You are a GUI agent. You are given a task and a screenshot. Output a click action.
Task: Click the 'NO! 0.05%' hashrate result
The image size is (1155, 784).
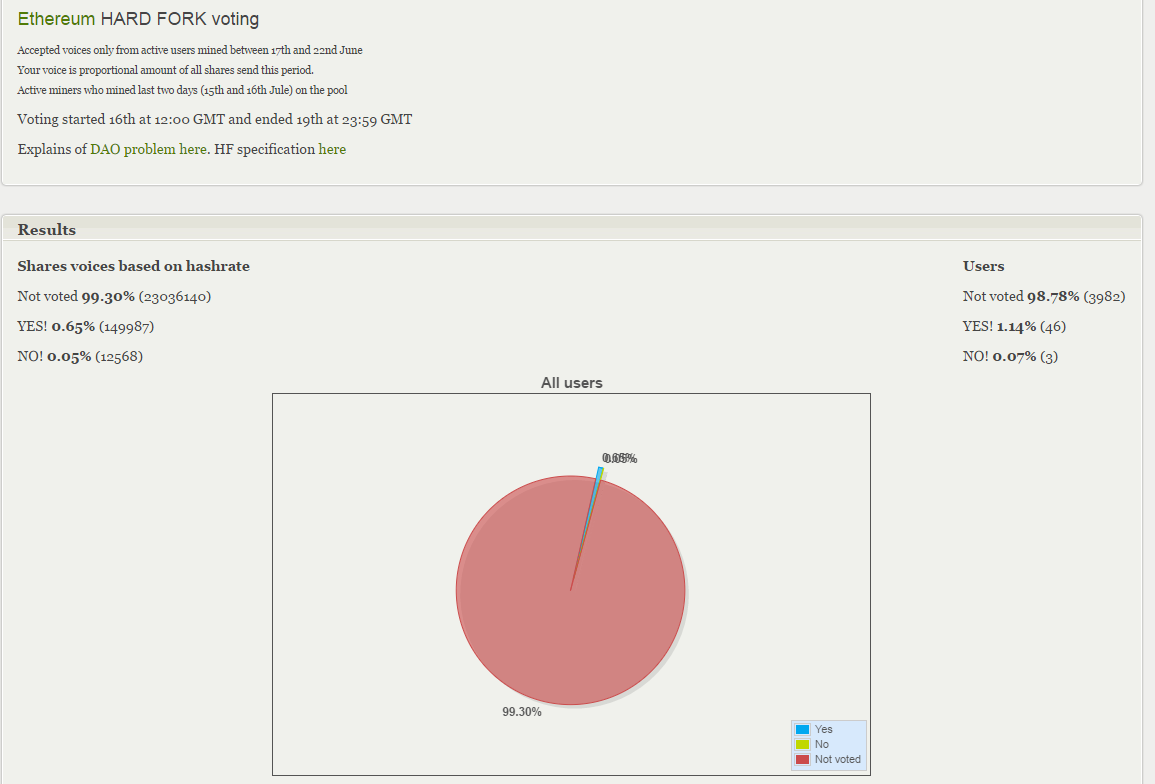80,356
